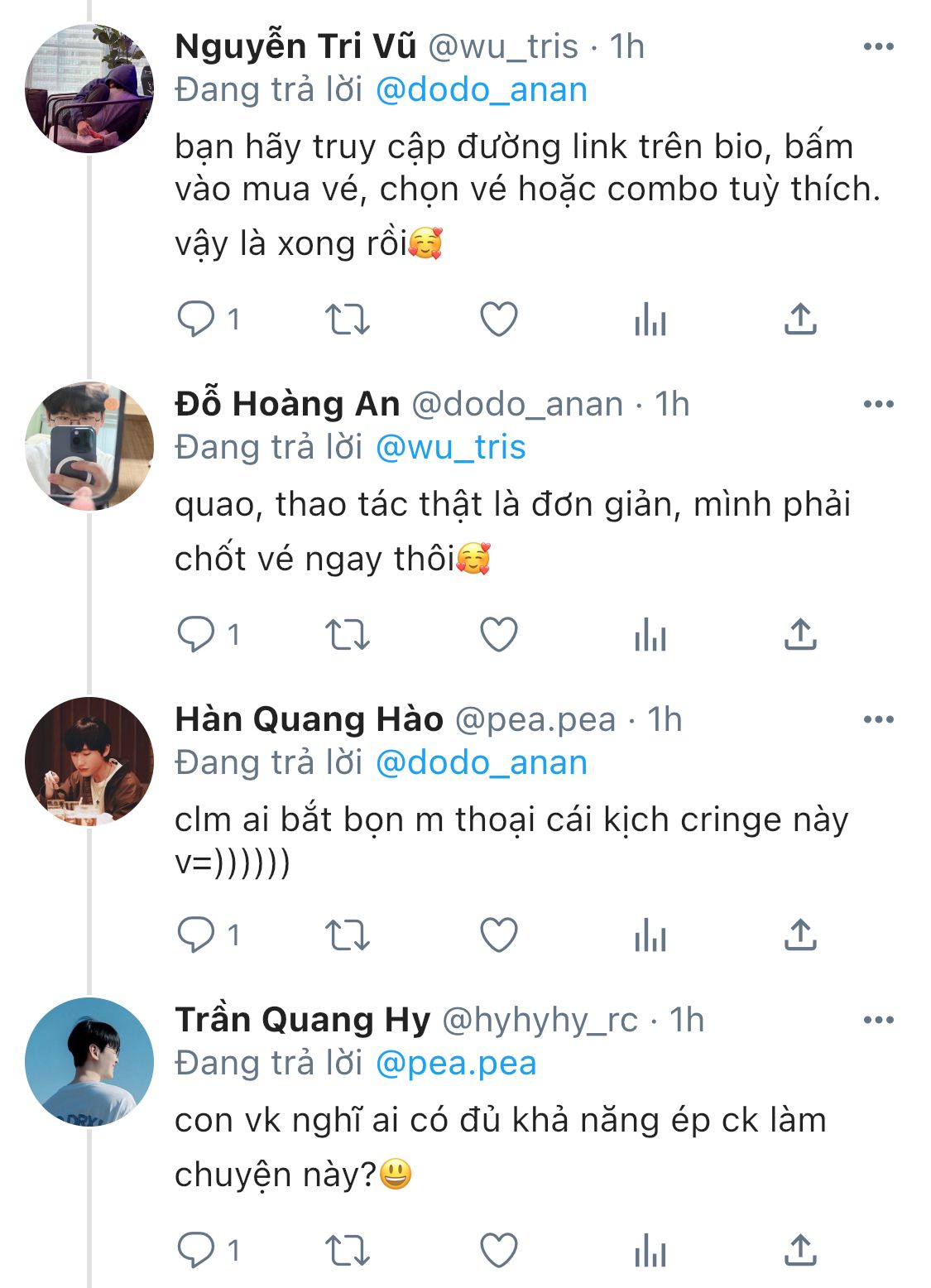Reply to Hàn Quang Hào's tweet
Screen dimensions: 931x1288
click(x=197, y=935)
